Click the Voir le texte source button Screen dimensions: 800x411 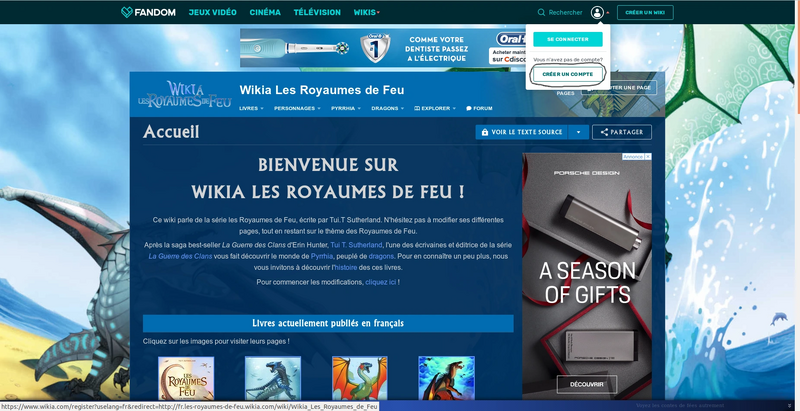click(x=521, y=132)
